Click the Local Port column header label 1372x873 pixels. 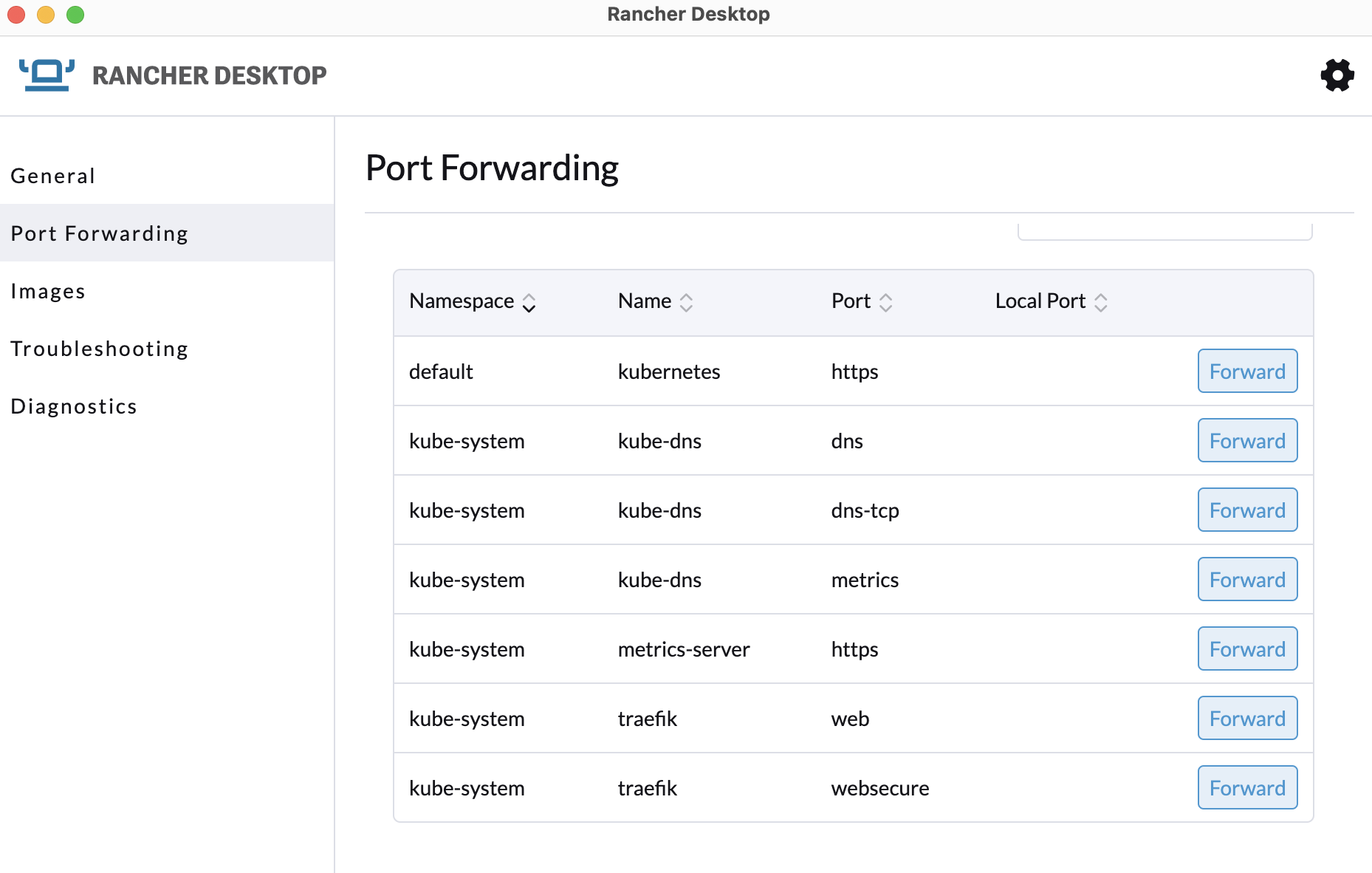(x=1040, y=301)
